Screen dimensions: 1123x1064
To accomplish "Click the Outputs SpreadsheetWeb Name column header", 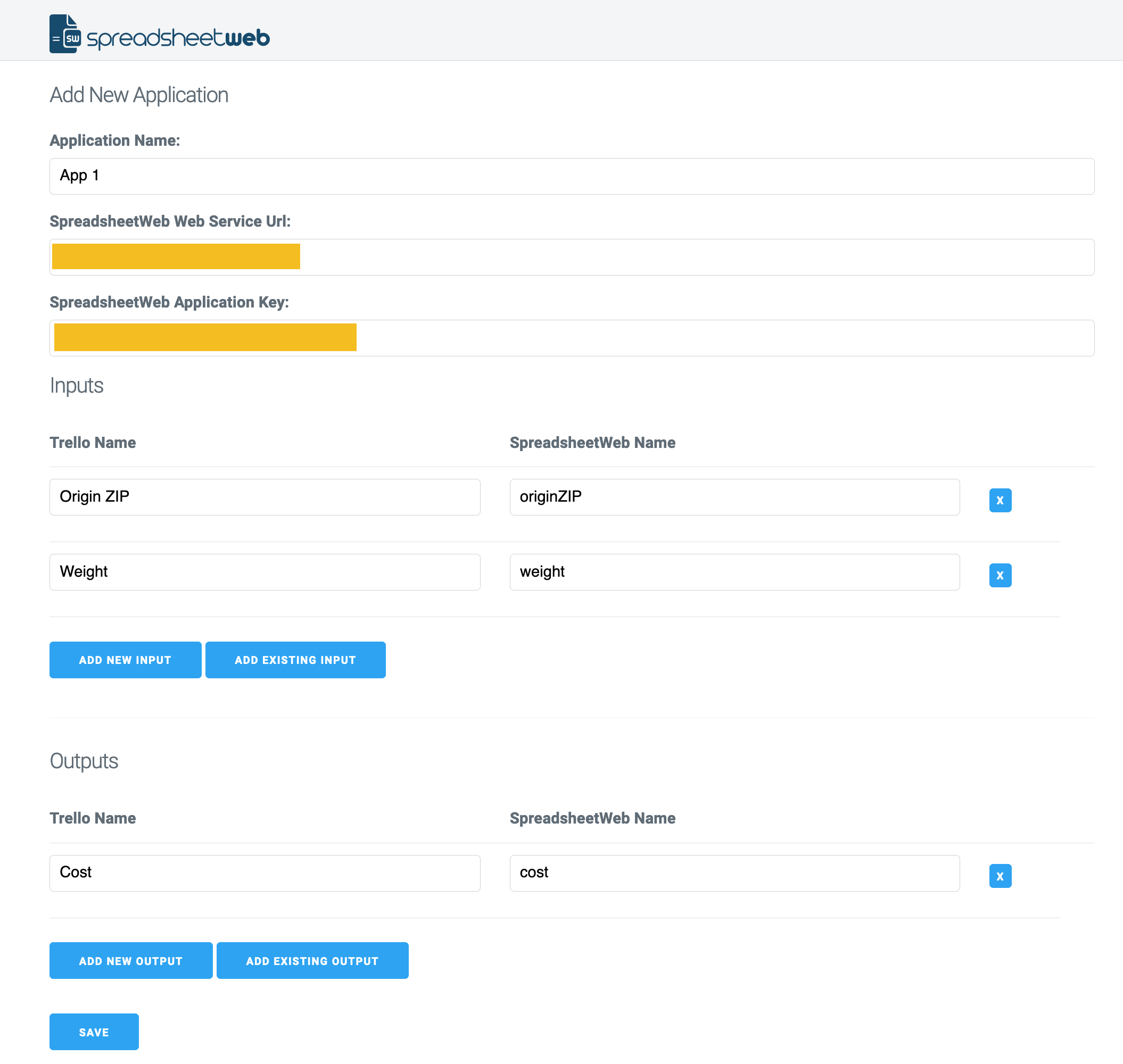I will pyautogui.click(x=592, y=818).
